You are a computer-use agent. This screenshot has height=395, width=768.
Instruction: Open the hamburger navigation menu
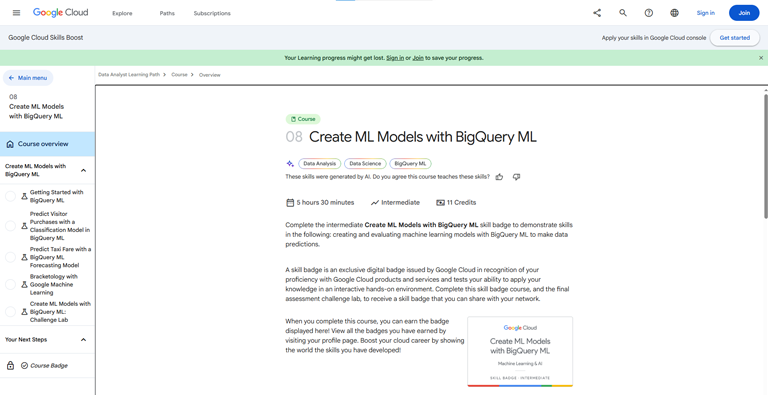click(17, 13)
